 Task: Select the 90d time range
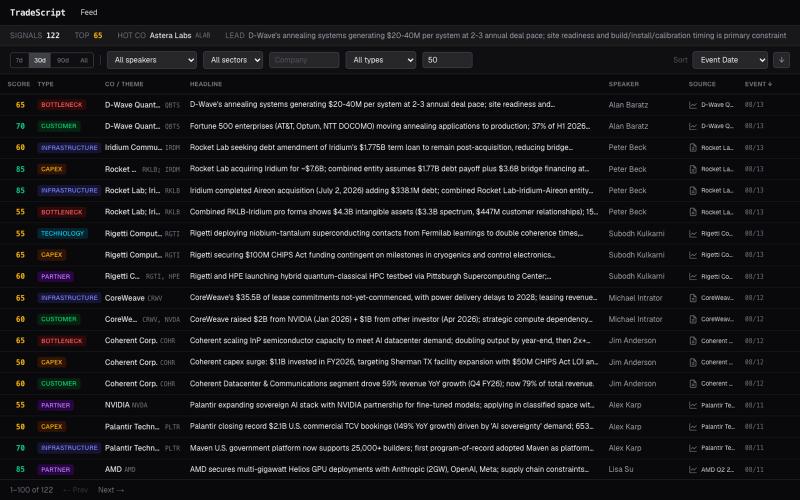(63, 60)
